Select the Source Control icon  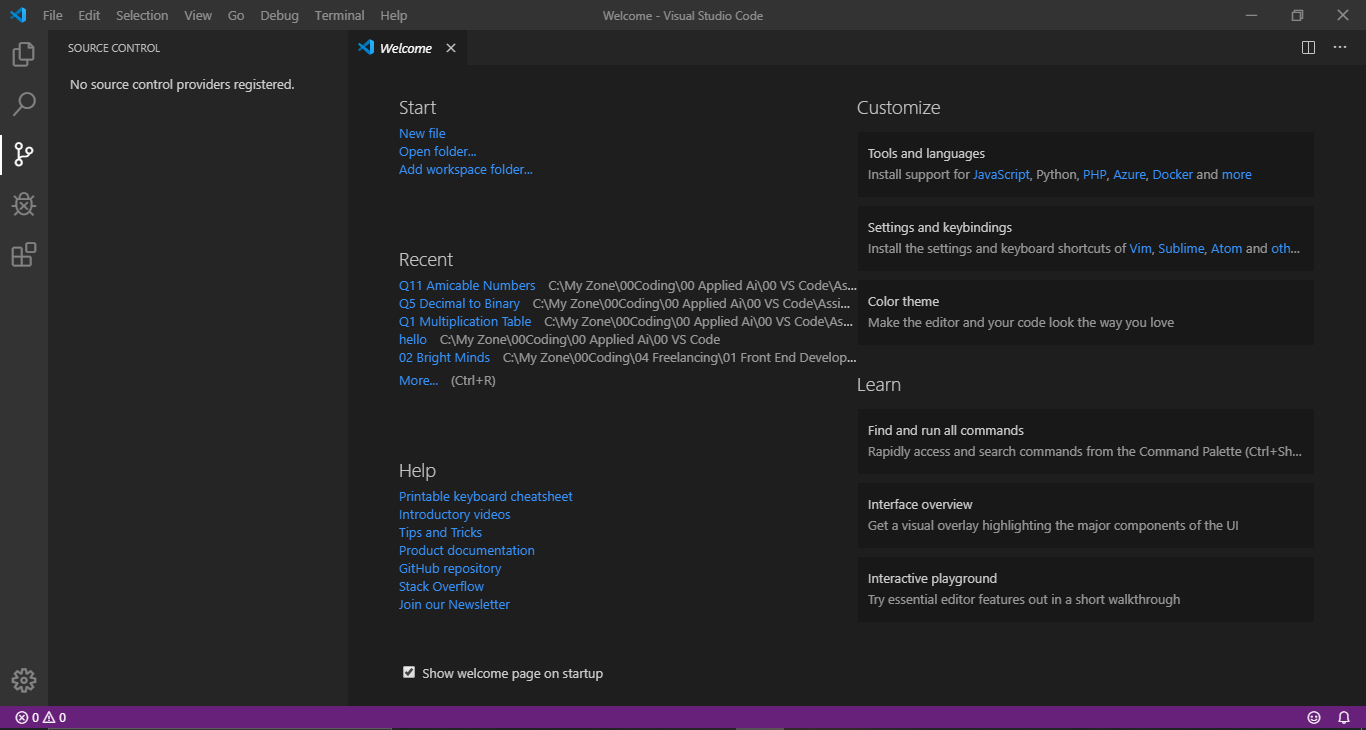click(23, 154)
